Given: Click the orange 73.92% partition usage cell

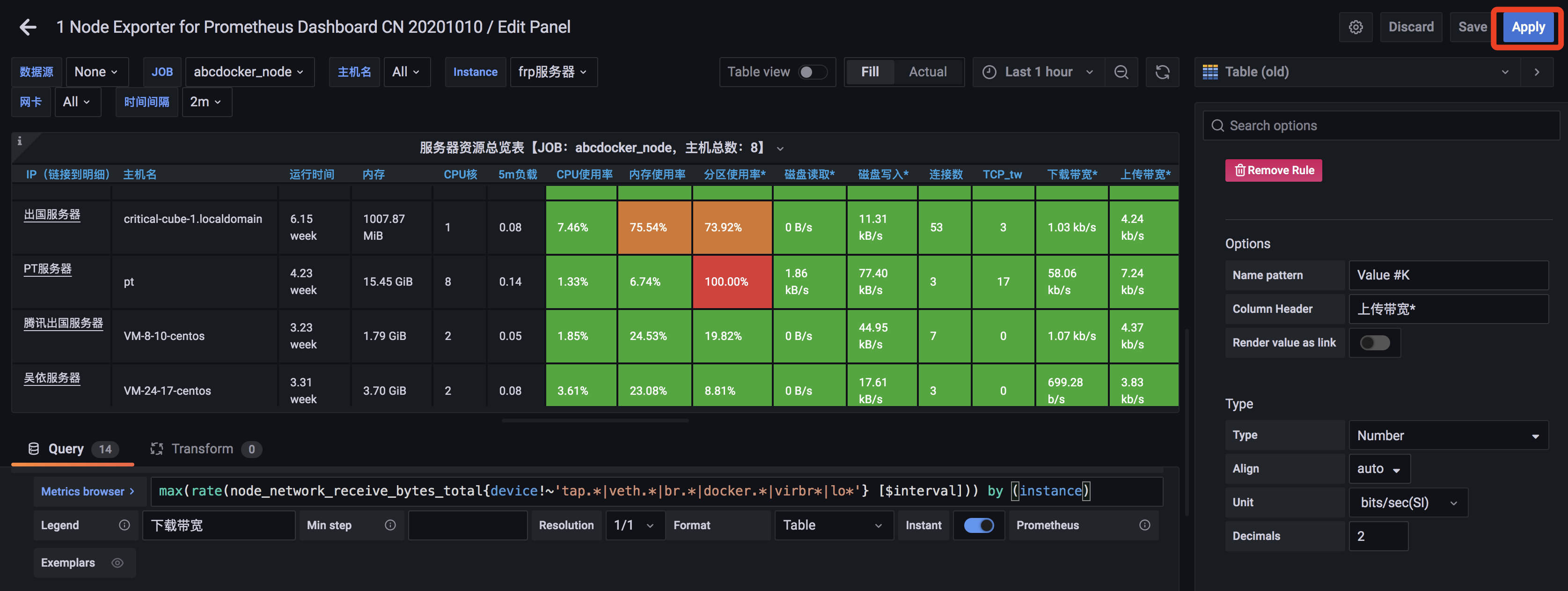Looking at the screenshot, I should coord(732,227).
